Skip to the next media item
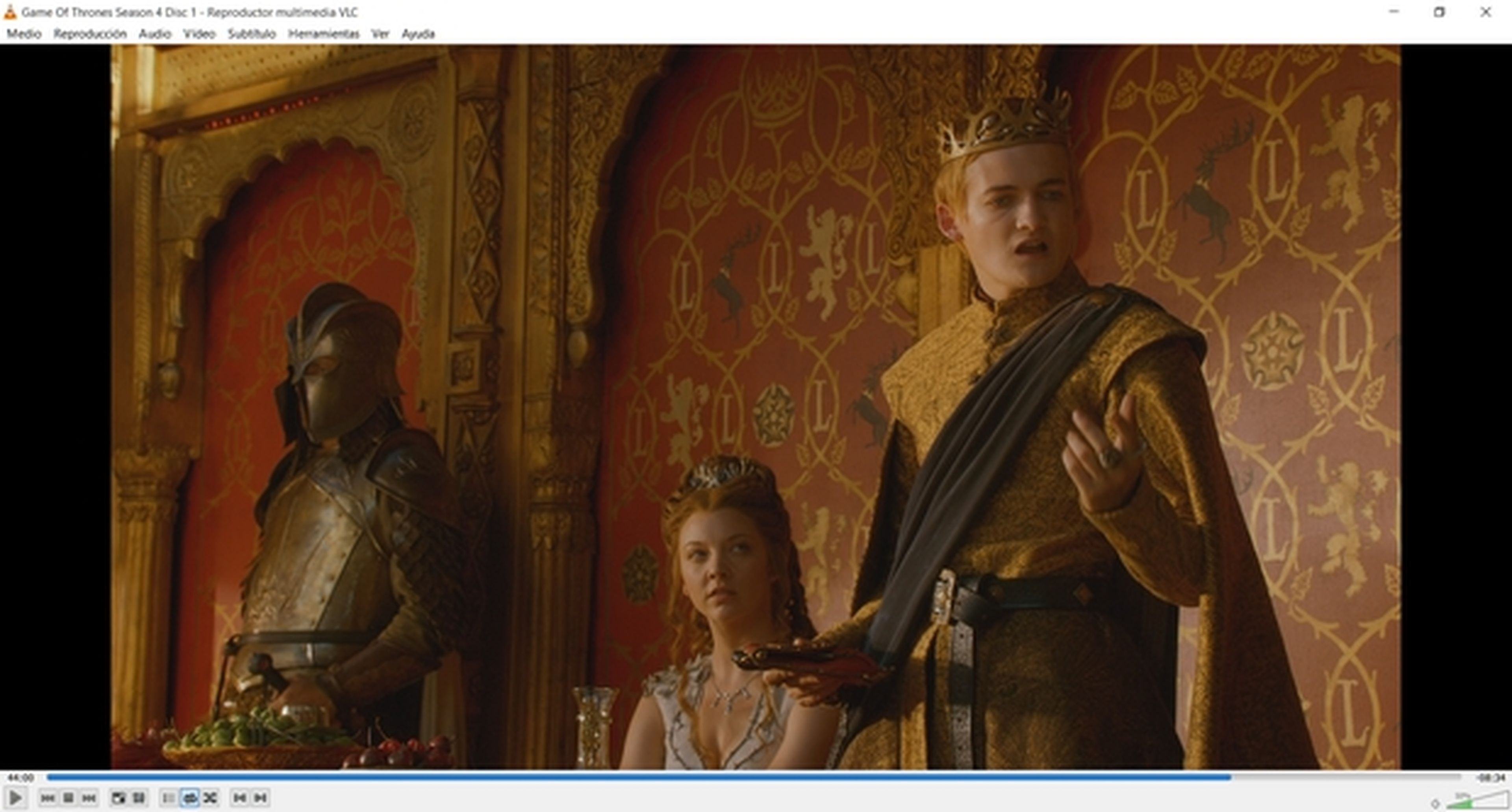The height and width of the screenshot is (812, 1512). coord(89,798)
